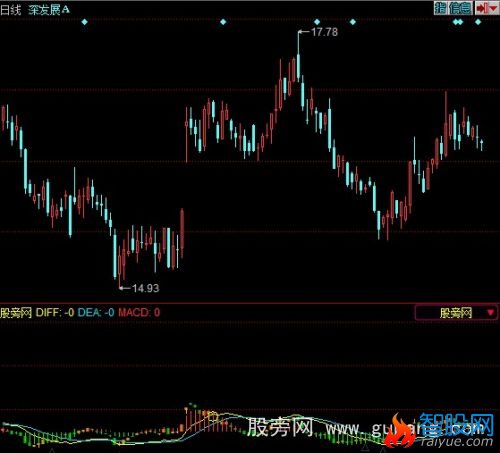Click the 14.93 low price label
The height and width of the screenshot is (453, 500).
(x=146, y=288)
